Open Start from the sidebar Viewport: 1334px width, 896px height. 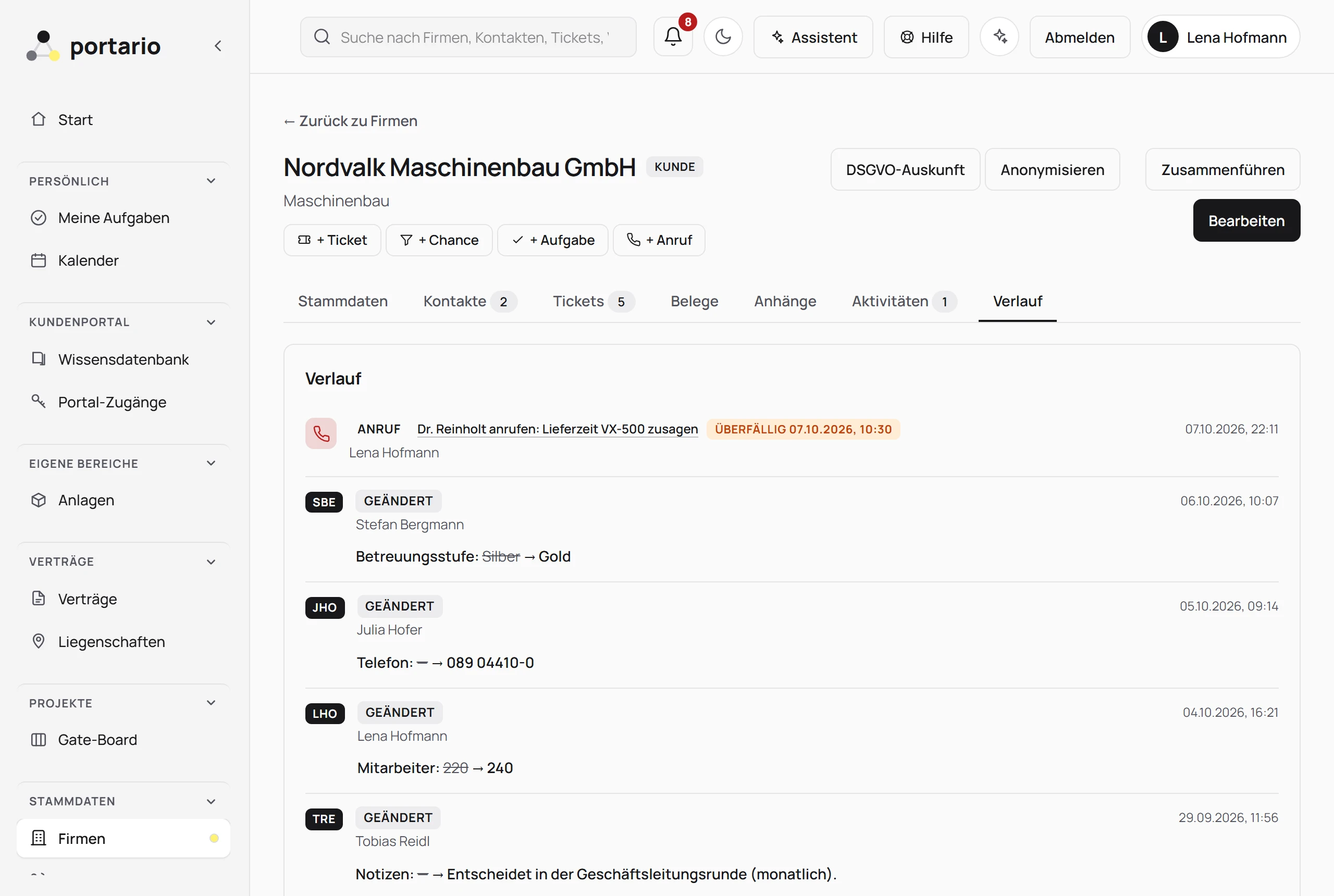pos(123,119)
